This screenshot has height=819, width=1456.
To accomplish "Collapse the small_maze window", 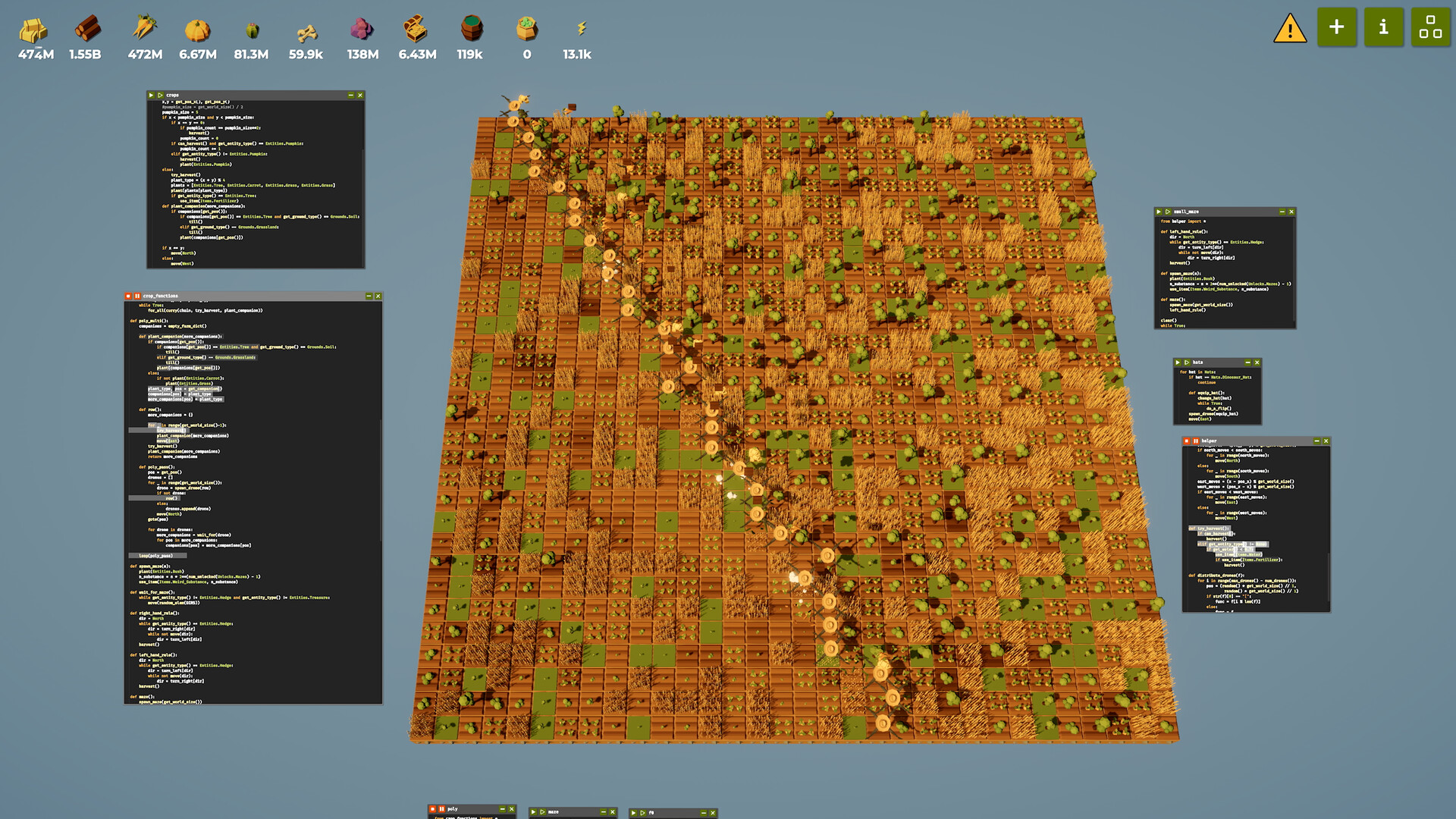I will point(1282,212).
